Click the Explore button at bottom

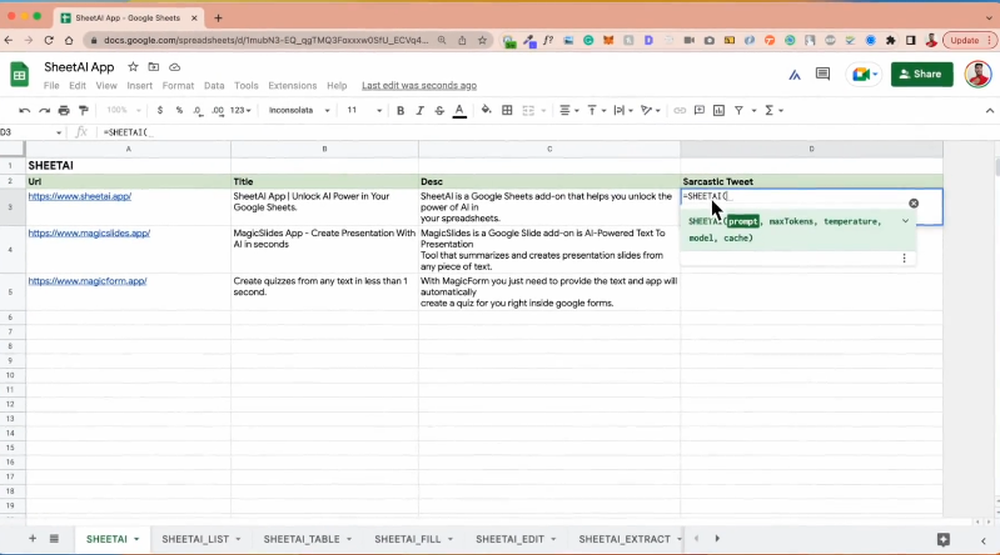[943, 540]
